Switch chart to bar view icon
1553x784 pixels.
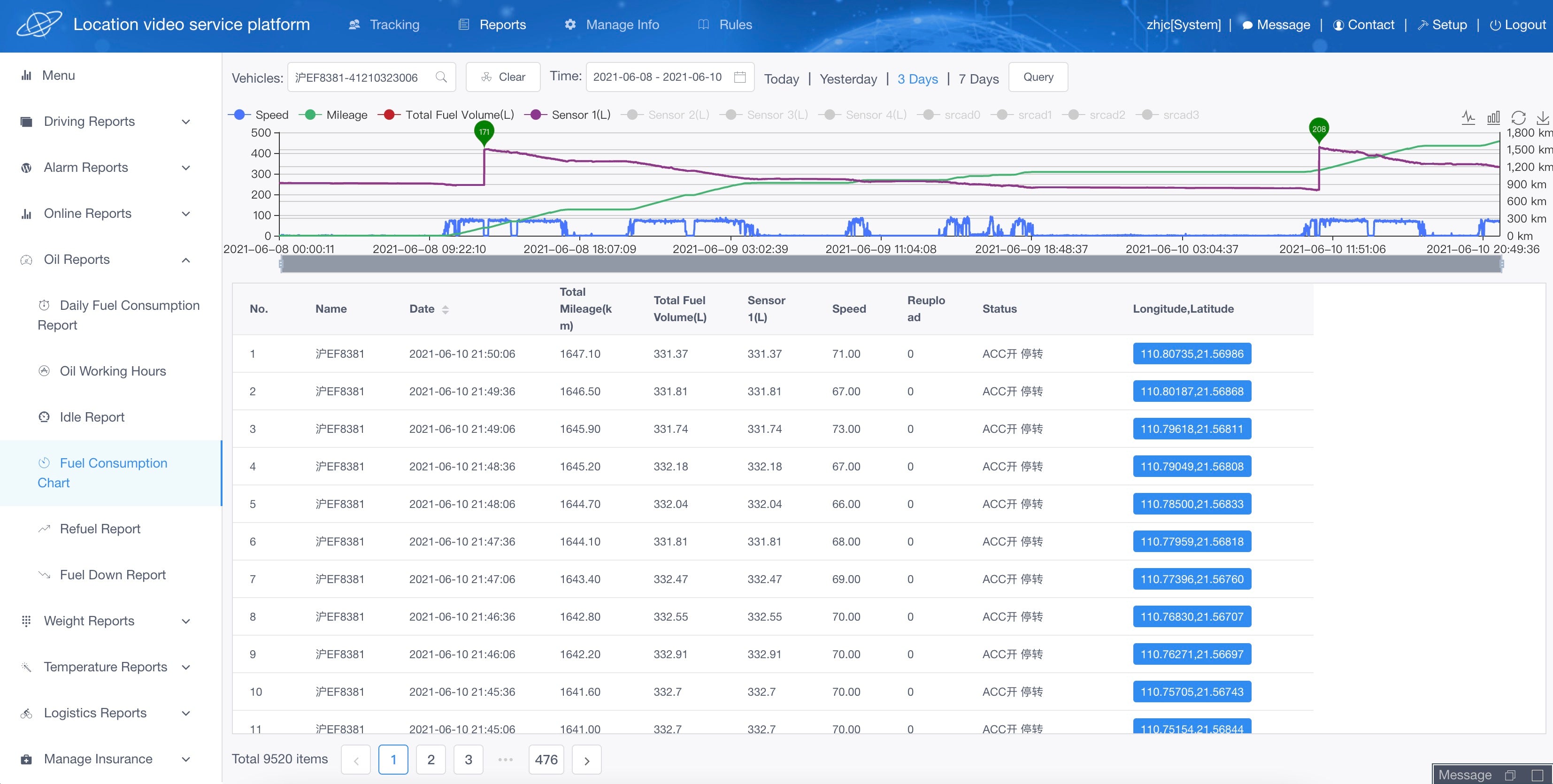(1493, 117)
